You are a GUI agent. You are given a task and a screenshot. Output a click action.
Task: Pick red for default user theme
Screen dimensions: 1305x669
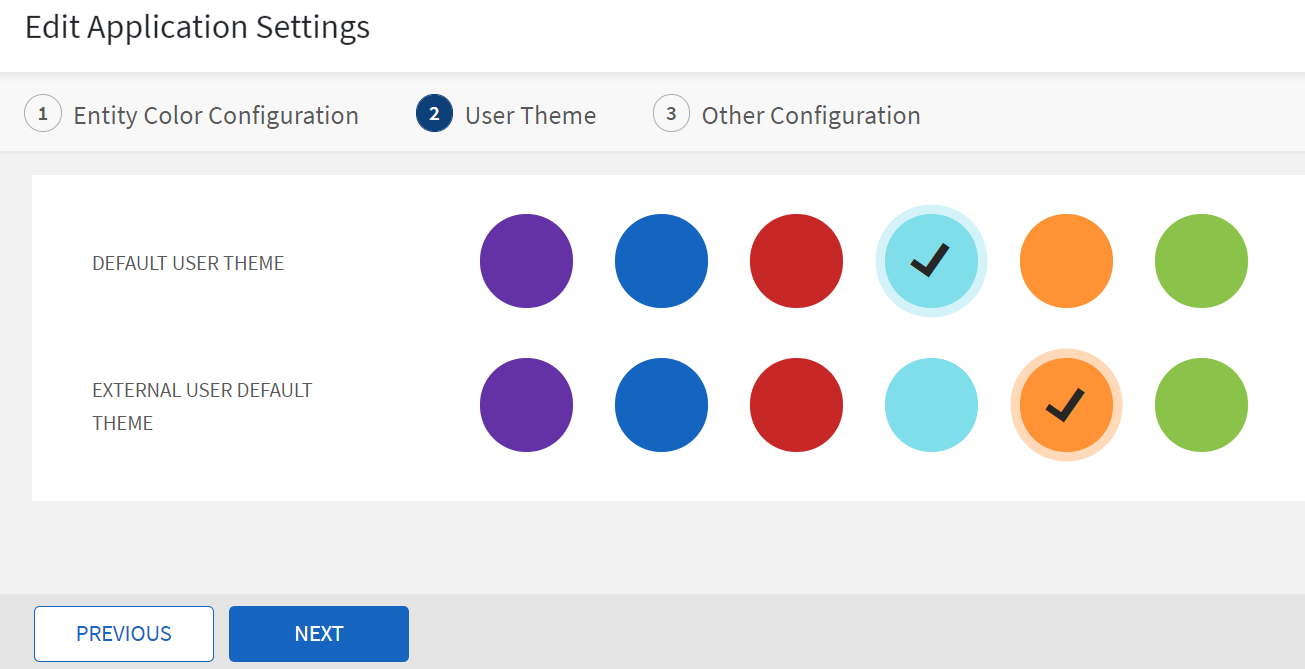coord(796,261)
